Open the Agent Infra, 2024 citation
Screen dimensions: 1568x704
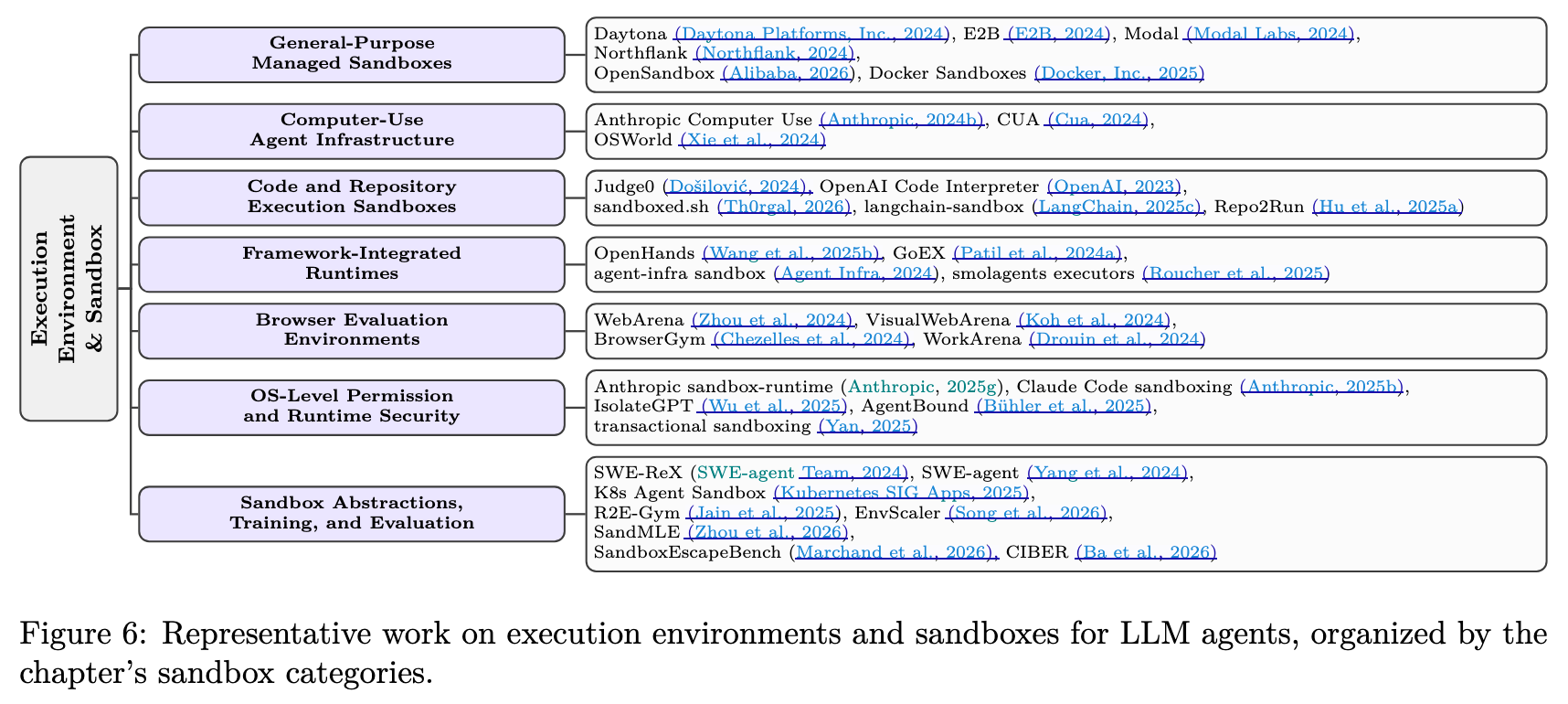(856, 273)
